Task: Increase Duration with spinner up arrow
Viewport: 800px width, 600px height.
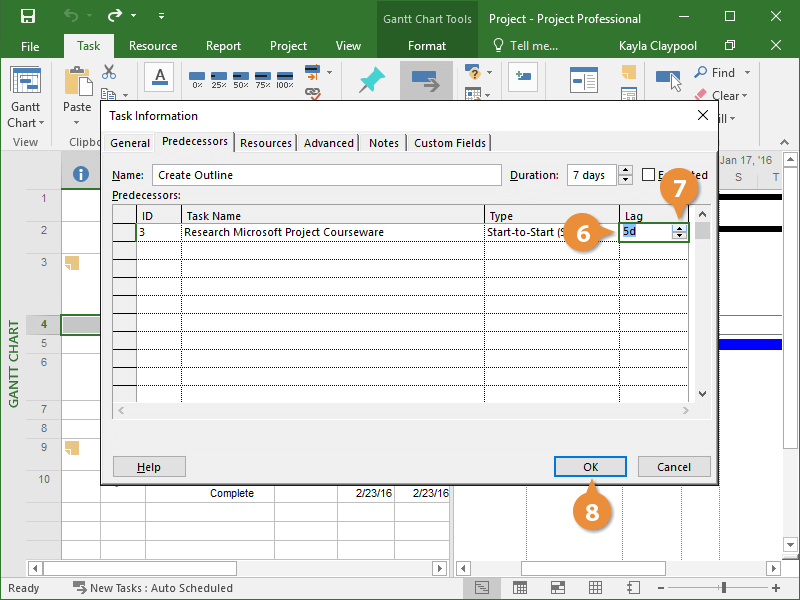Action: coord(626,170)
